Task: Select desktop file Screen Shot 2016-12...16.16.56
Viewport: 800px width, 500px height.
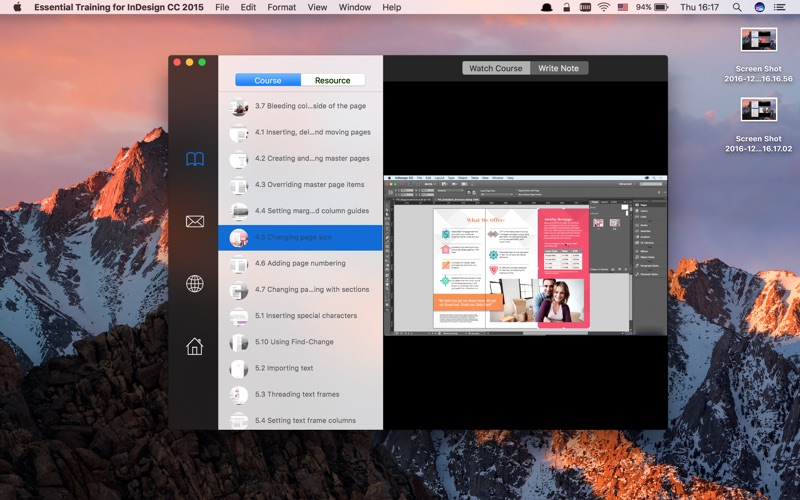Action: tap(759, 56)
